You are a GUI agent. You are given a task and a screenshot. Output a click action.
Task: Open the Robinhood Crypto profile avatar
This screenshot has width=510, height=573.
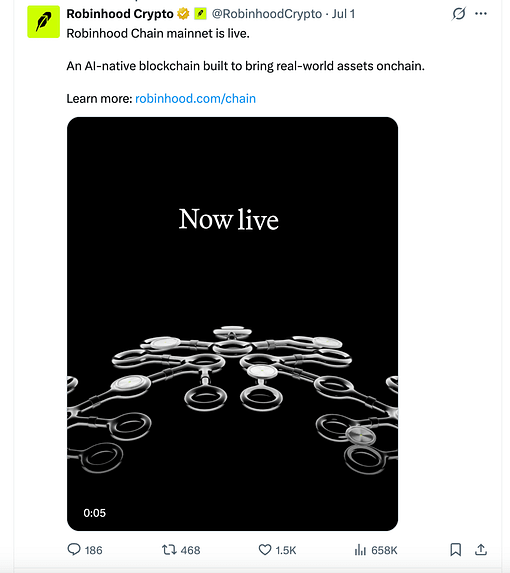[x=43, y=22]
